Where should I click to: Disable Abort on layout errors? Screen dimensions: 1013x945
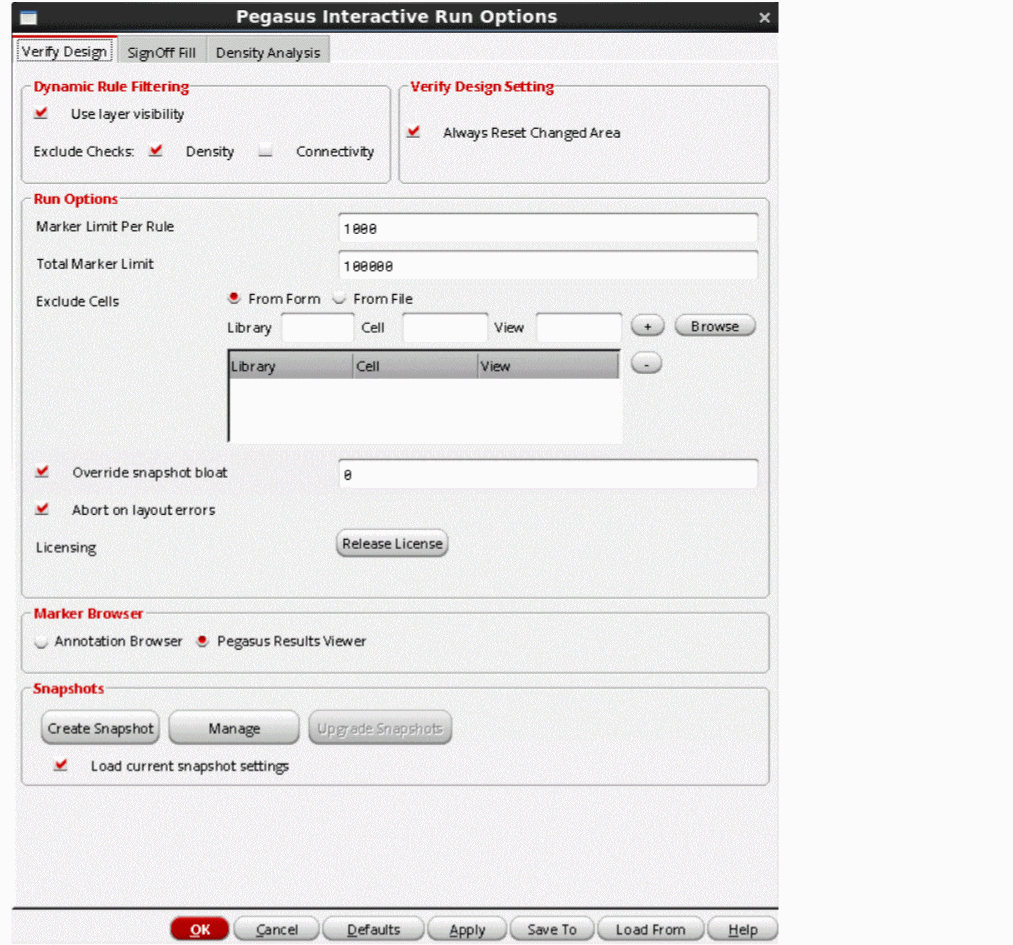[42, 509]
